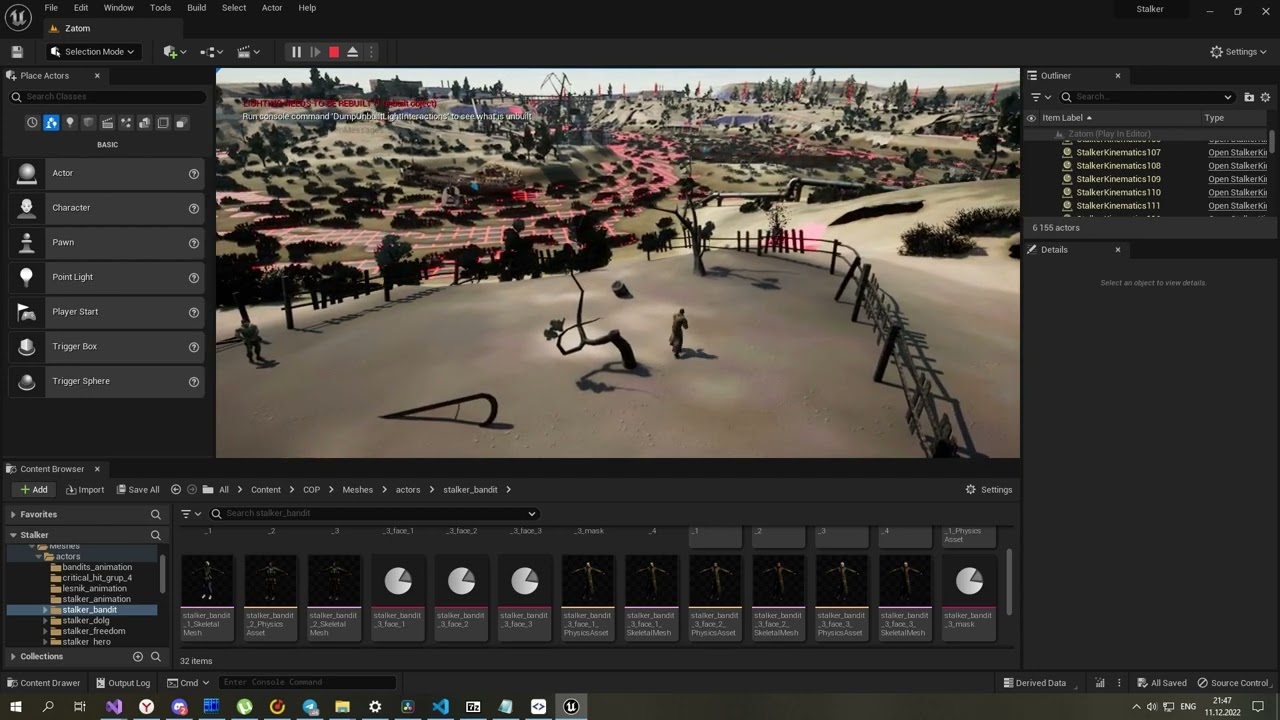Click the Open StalkerKinematics108 type link
This screenshot has width=1280, height=720.
(1237, 166)
